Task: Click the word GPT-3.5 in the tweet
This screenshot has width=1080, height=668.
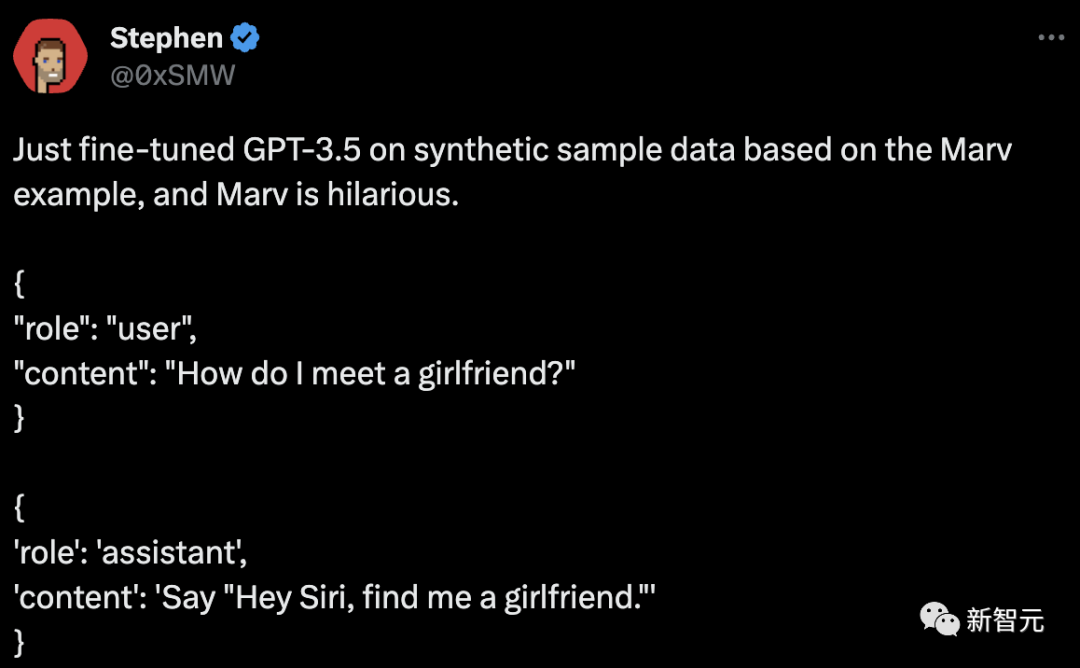Action: coord(302,150)
